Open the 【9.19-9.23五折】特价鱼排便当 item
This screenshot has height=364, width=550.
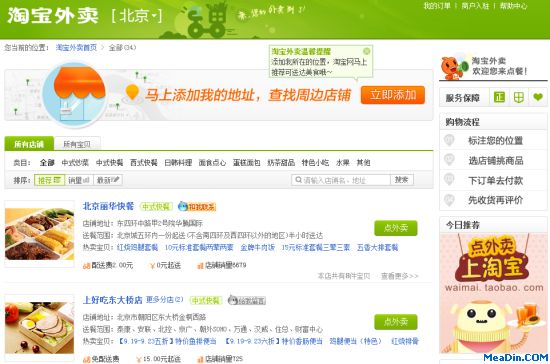click(167, 341)
